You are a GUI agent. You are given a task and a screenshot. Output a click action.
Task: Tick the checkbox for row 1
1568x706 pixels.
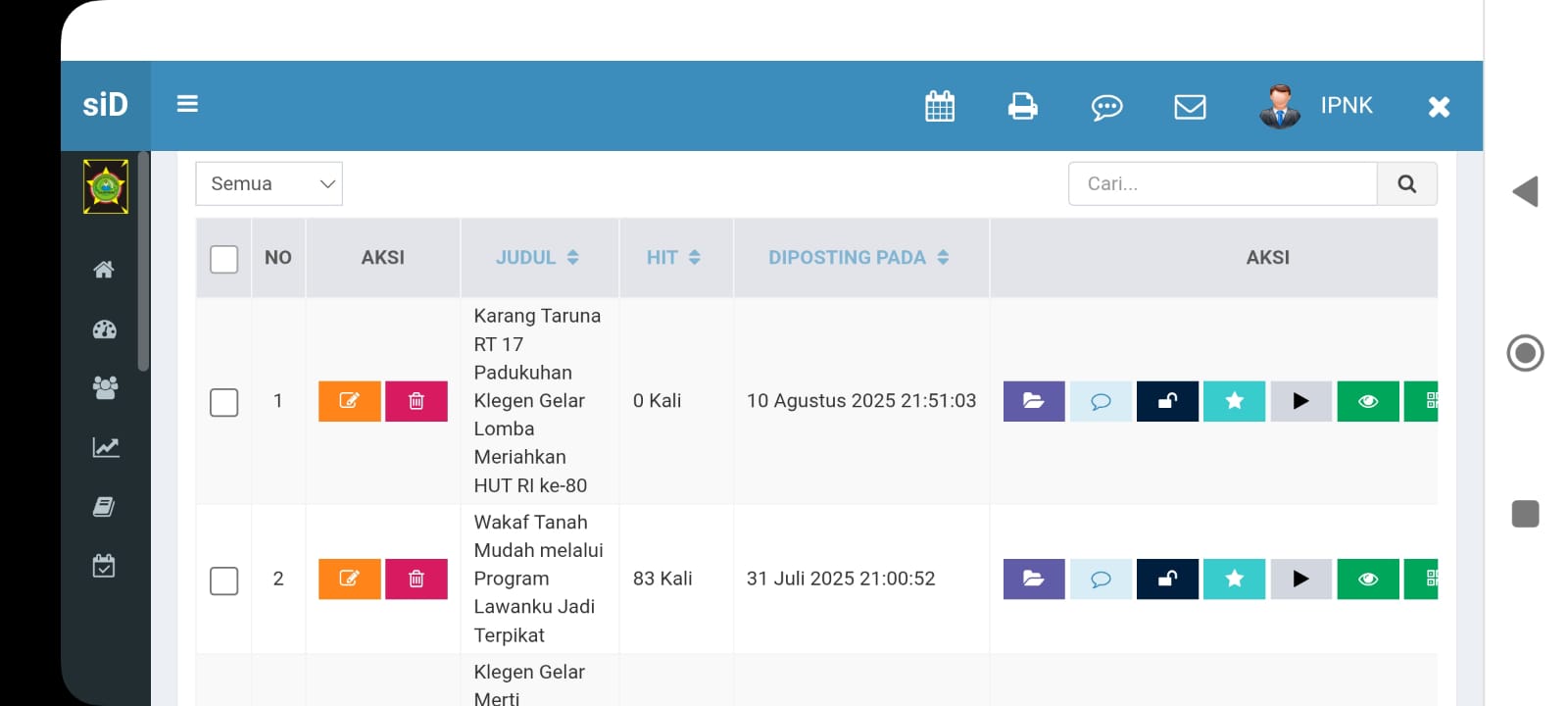224,402
